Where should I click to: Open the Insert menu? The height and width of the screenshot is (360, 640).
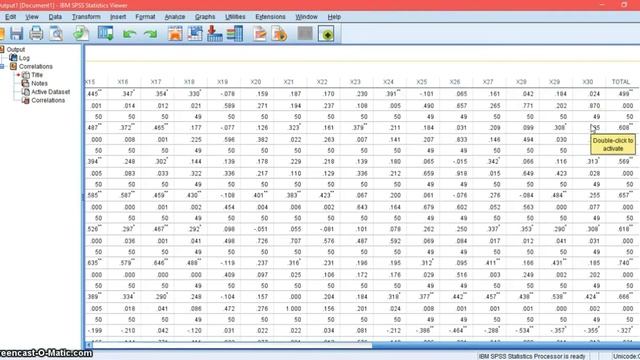(x=118, y=17)
